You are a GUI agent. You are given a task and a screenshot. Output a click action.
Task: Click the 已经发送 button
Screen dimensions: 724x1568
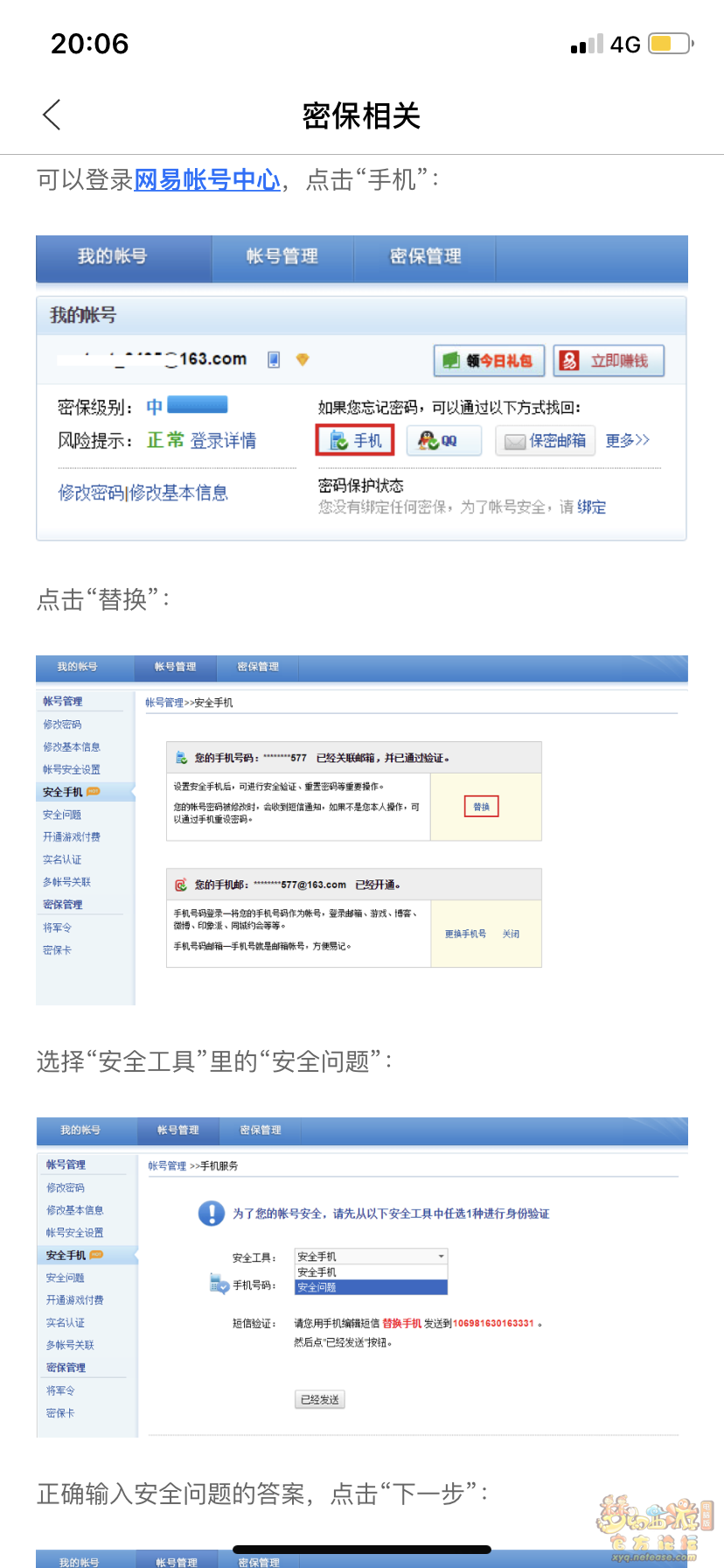point(320,1399)
